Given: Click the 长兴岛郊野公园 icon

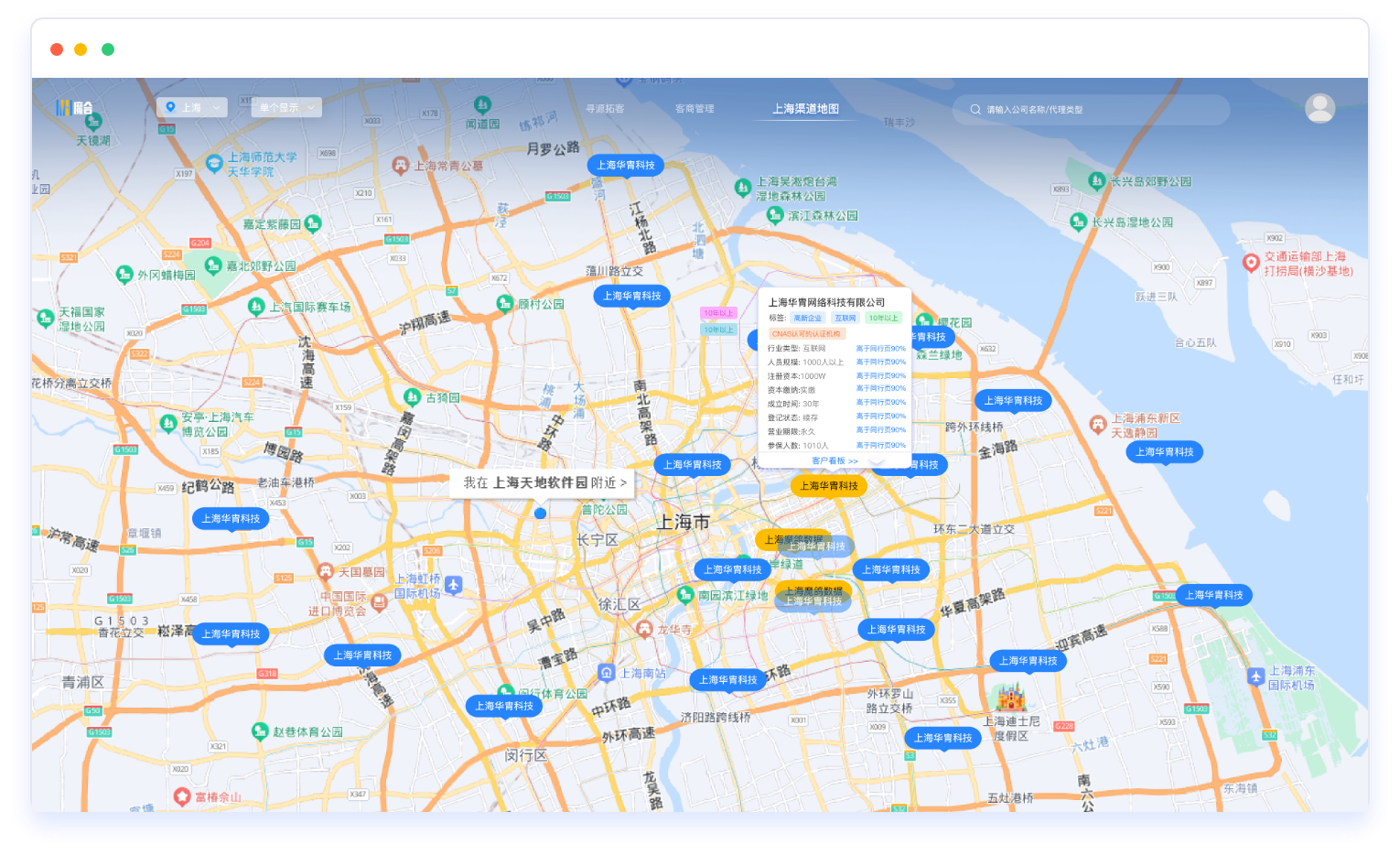Looking at the screenshot, I should pyautogui.click(x=1096, y=181).
